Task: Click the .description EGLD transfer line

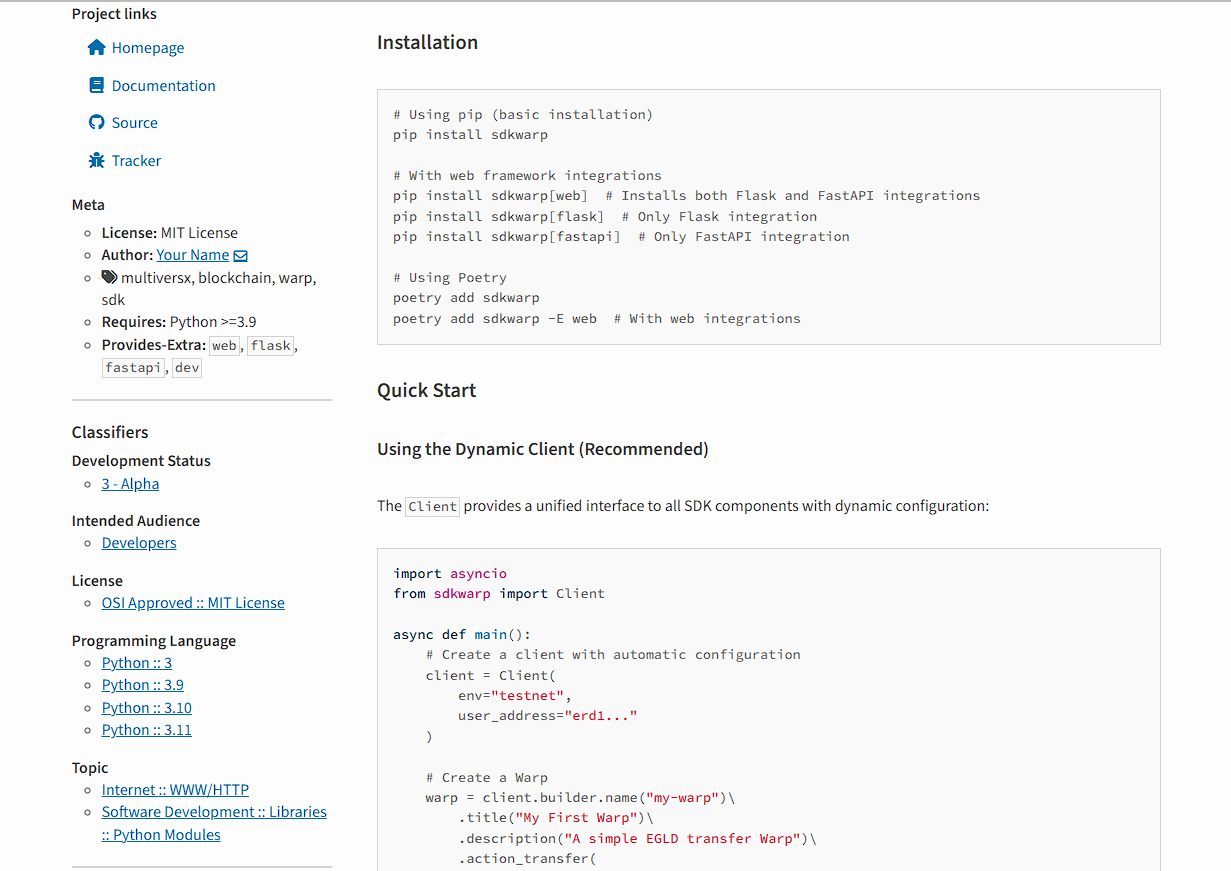Action: pos(637,839)
